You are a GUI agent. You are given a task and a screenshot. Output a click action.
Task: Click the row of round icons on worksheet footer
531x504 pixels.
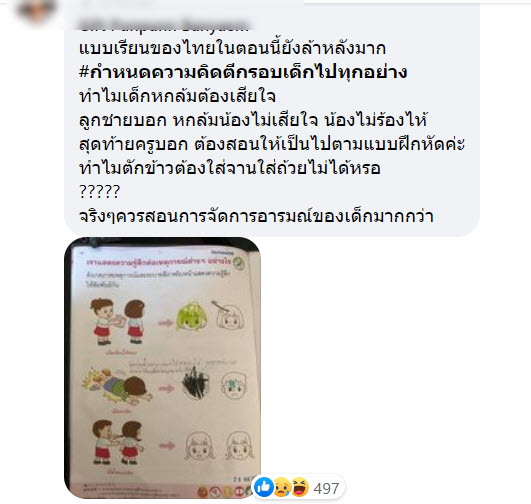226,491
